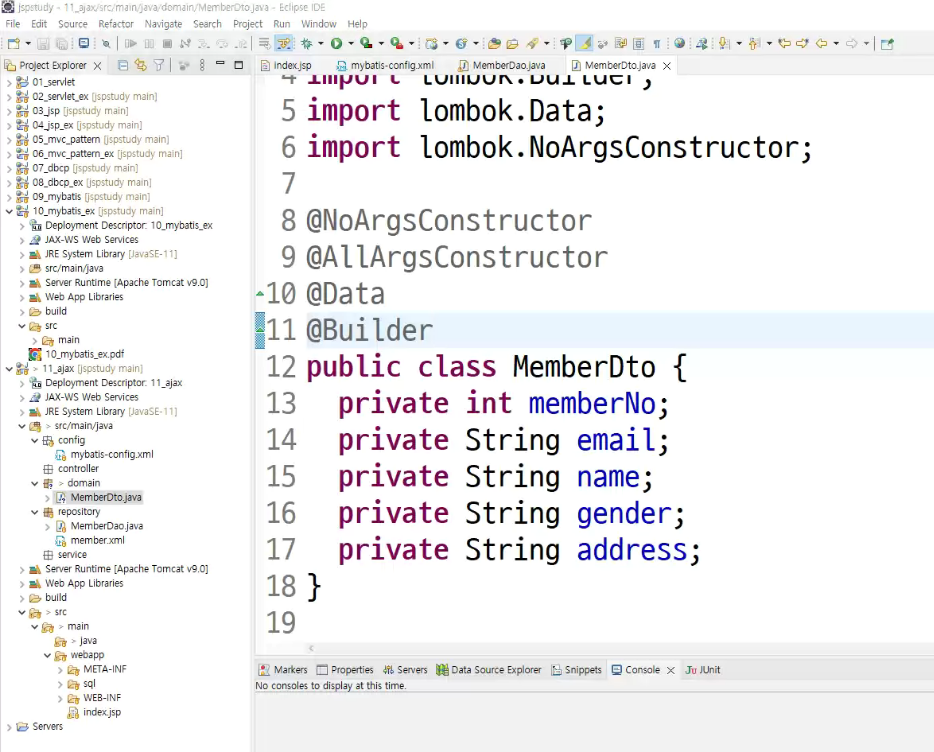Screen dimensions: 934x752
Task: Open the File menu
Action: pos(13,24)
